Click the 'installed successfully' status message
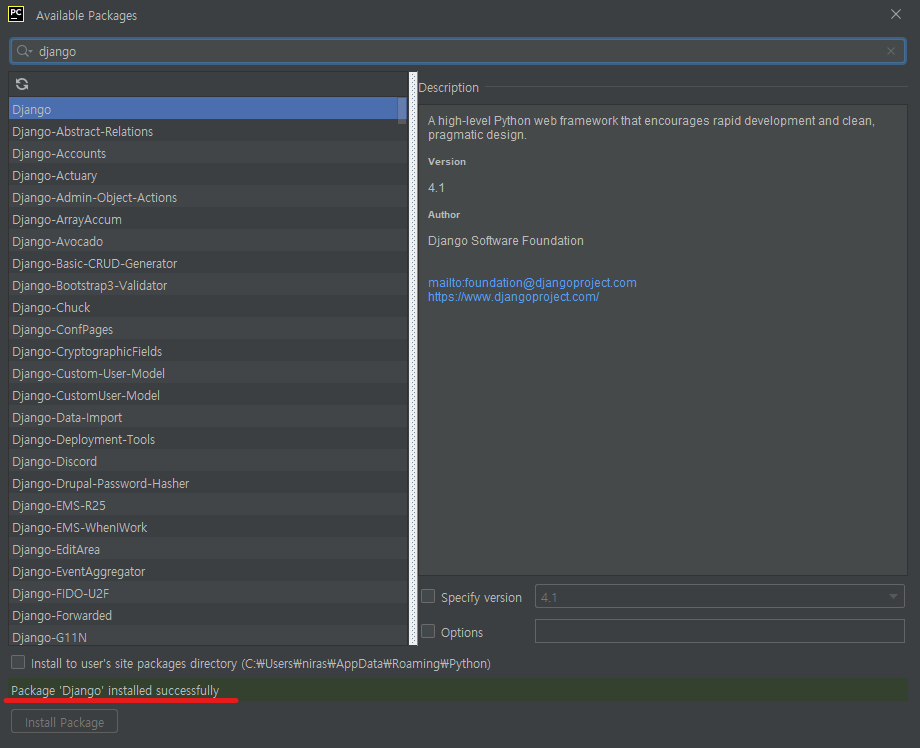The width and height of the screenshot is (920, 748). 115,691
